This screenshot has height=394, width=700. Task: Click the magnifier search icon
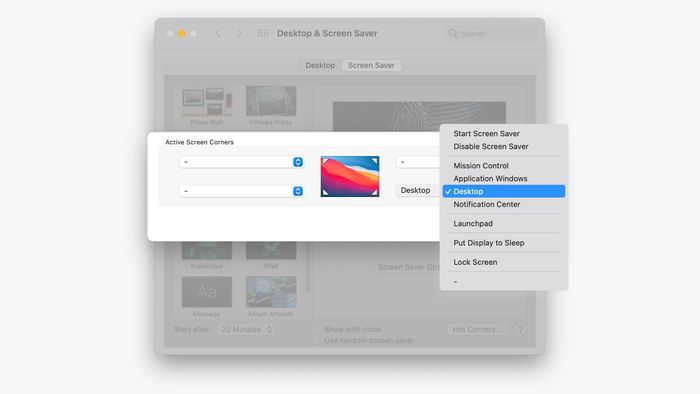(453, 33)
